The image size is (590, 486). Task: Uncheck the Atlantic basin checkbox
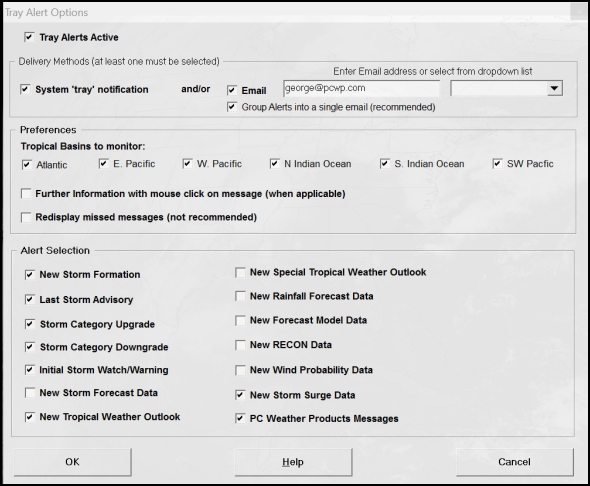tap(27, 165)
